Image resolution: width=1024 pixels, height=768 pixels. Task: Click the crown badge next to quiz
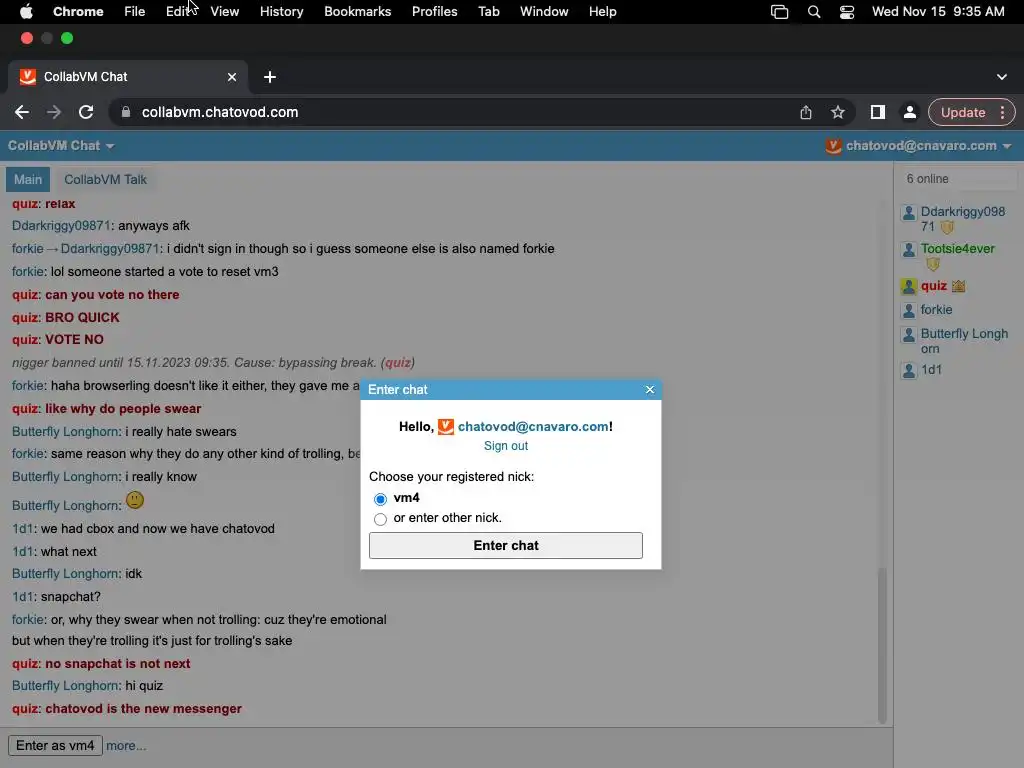(958, 286)
